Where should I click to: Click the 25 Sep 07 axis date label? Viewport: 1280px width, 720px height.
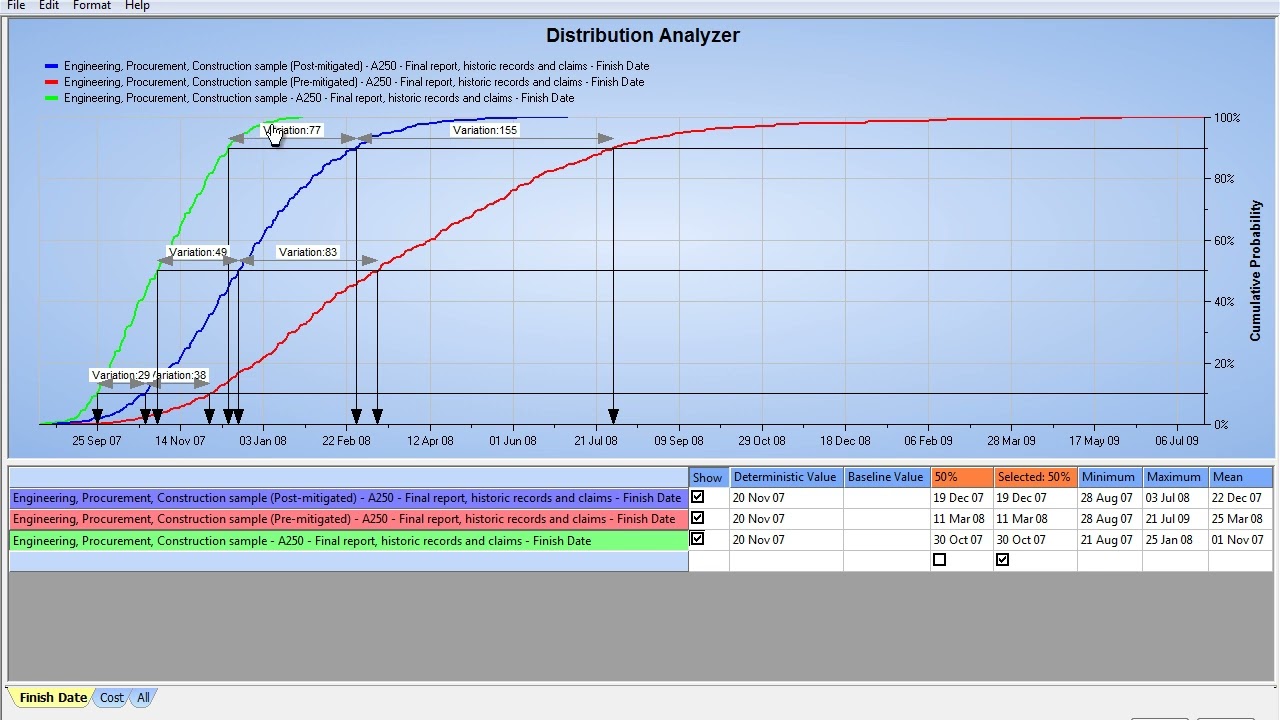(97, 441)
